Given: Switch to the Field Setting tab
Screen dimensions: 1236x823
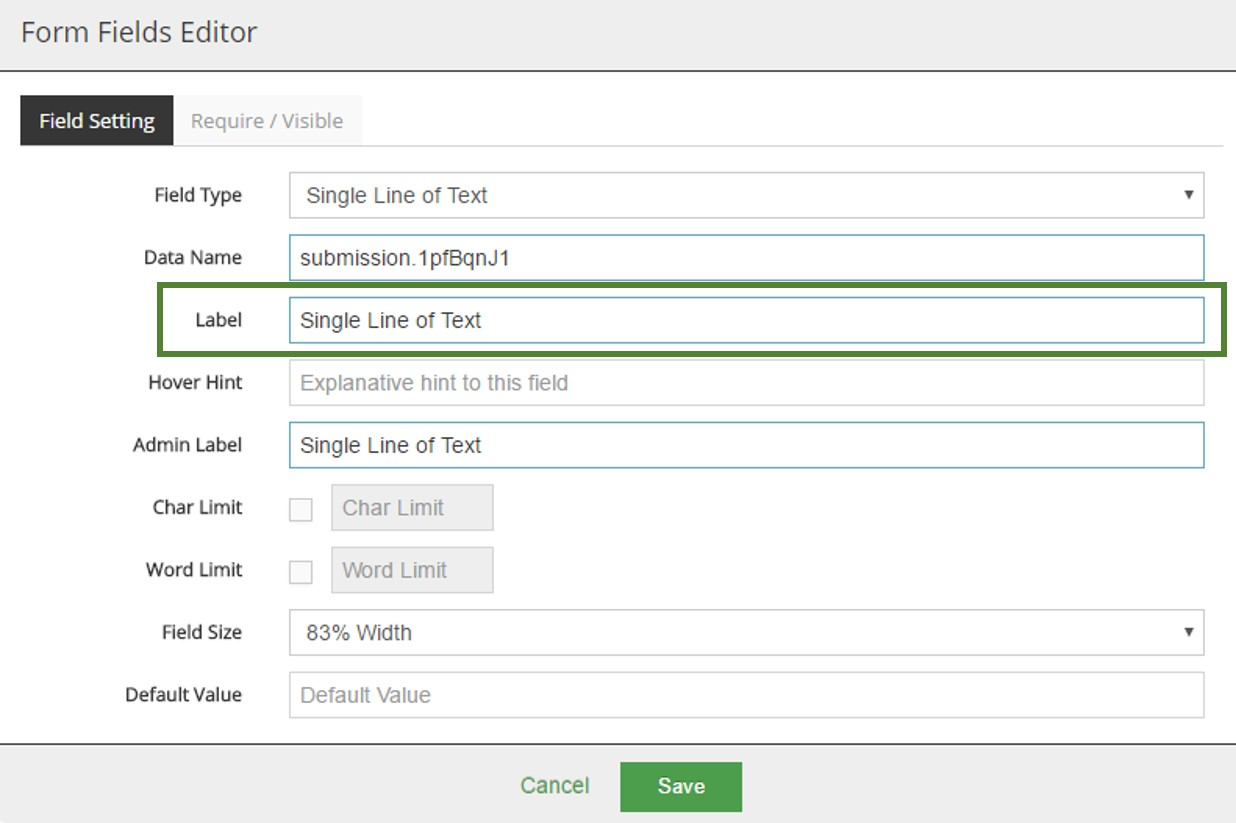Looking at the screenshot, I should click(x=97, y=121).
